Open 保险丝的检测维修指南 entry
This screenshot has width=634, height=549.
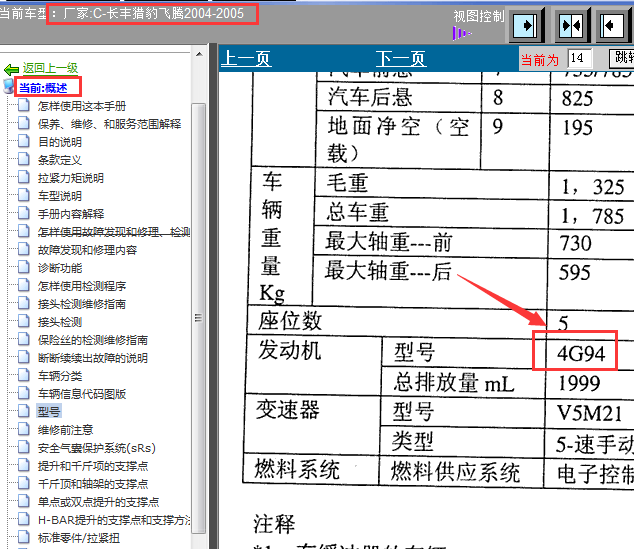point(93,340)
